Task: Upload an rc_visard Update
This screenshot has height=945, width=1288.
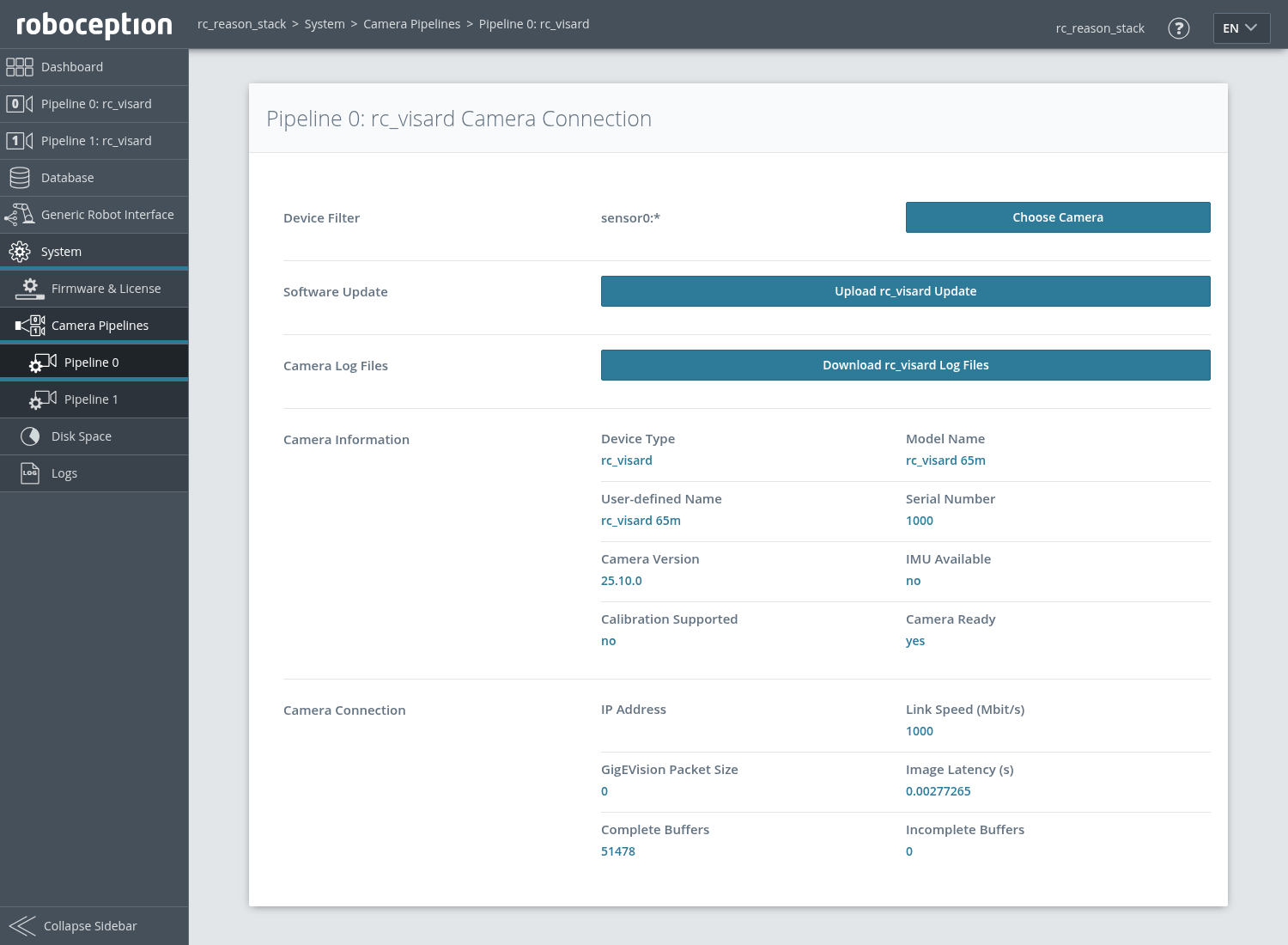Action: (905, 290)
